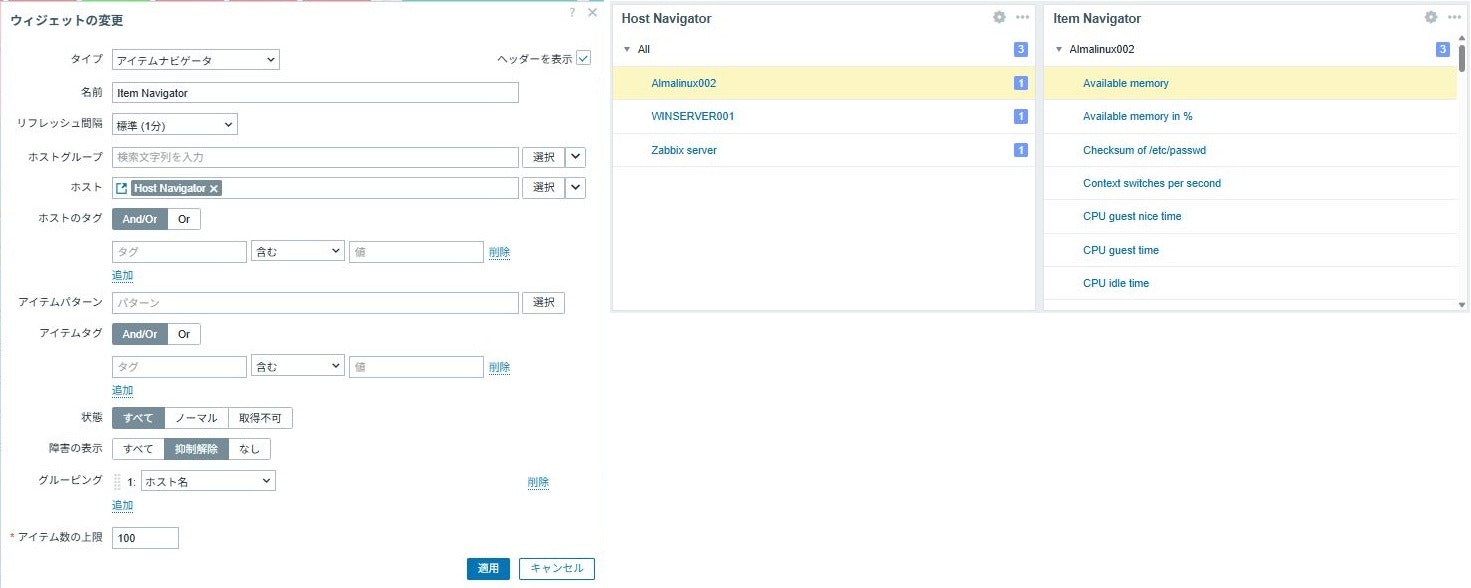1471x588 pixels.
Task: Select Almalinux002 in Host Navigator
Action: click(x=683, y=83)
